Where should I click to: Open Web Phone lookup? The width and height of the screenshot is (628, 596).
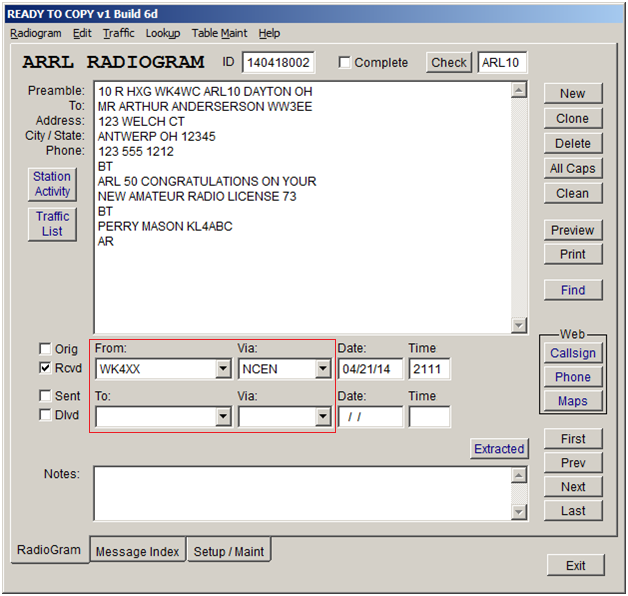click(573, 377)
